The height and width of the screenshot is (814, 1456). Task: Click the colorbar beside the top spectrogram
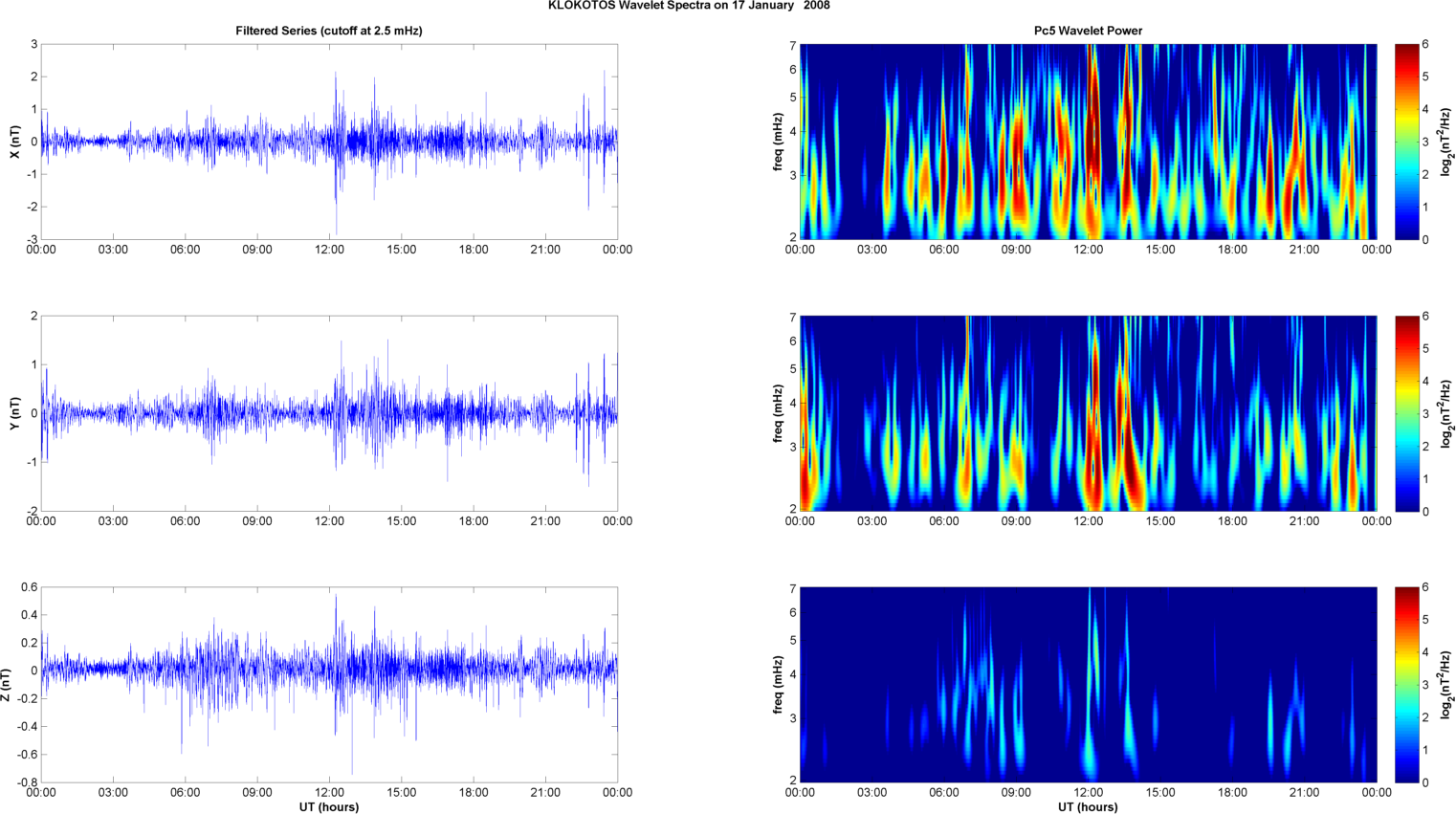(1406, 142)
